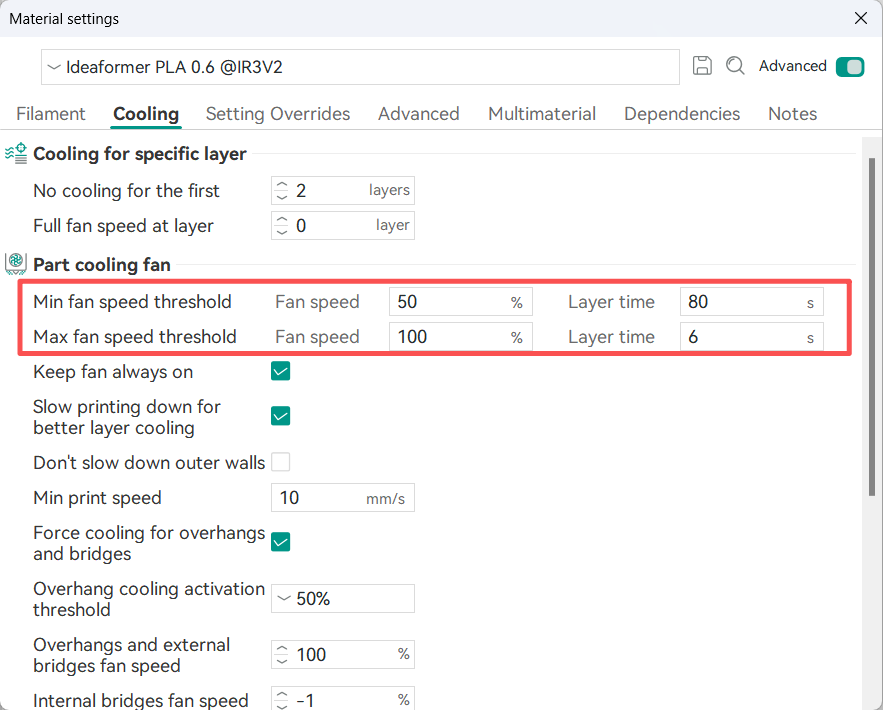The width and height of the screenshot is (883, 710).
Task: Go to the Notes tab
Action: tap(792, 114)
